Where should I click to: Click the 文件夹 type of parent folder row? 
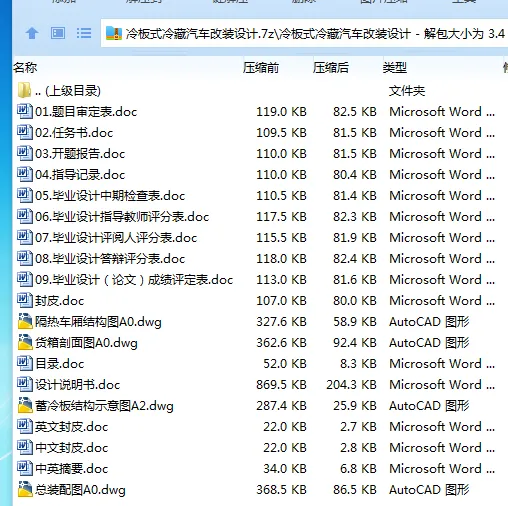407,91
